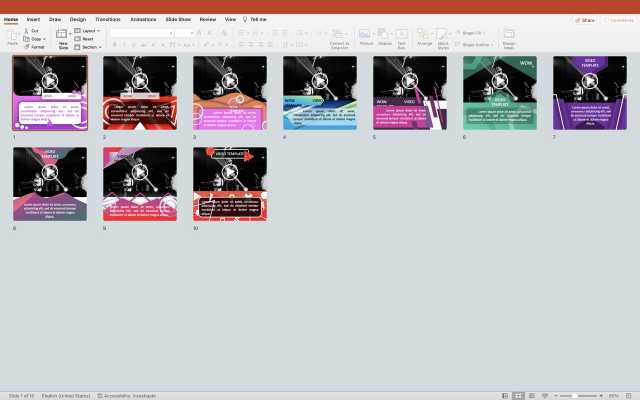Switch to the Animations tab
The height and width of the screenshot is (400, 640).
coord(143,19)
